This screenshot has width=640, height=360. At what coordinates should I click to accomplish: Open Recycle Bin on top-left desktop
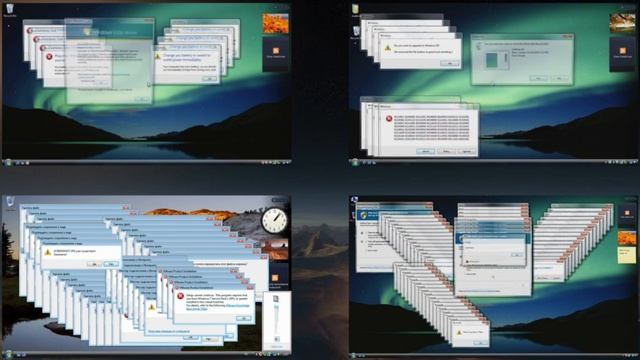click(9, 9)
